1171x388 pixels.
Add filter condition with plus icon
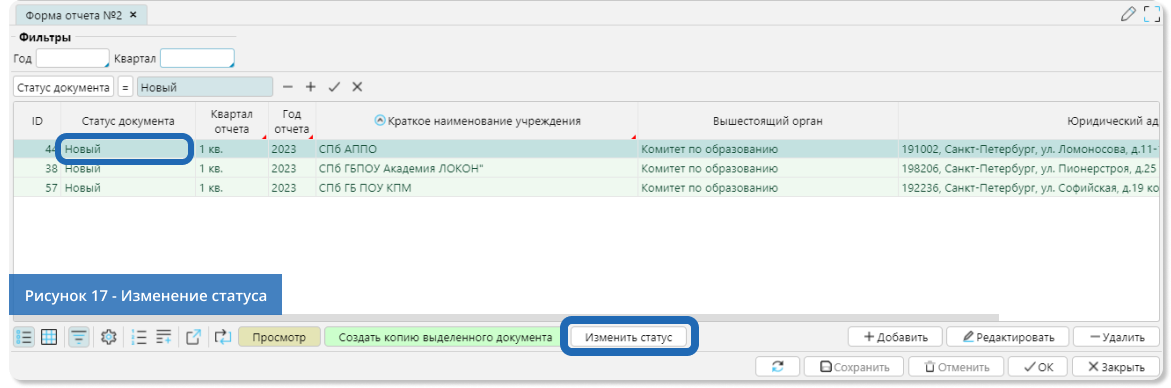[x=311, y=87]
